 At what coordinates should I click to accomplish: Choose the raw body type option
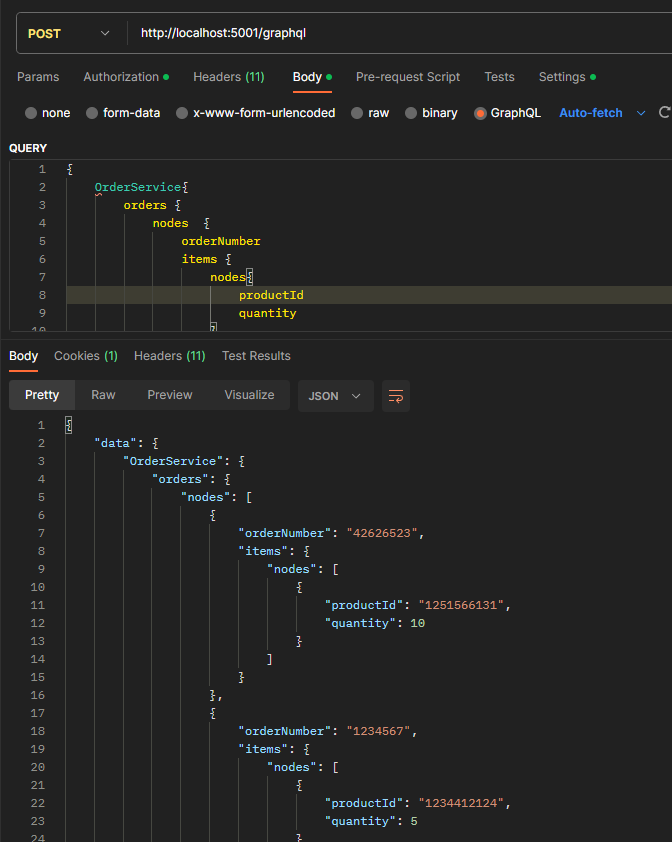coord(357,113)
